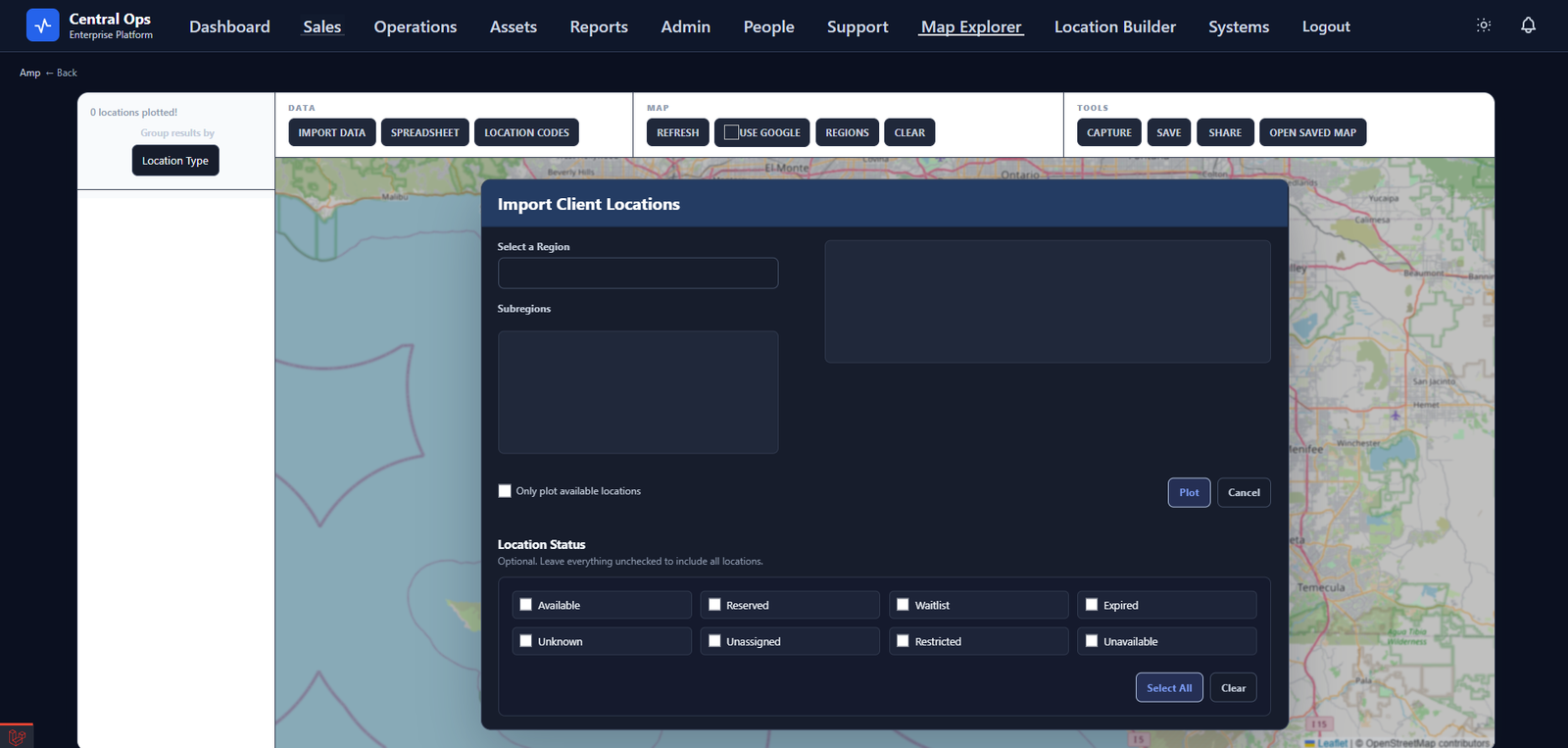This screenshot has width=1568, height=748.
Task: Select All location statuses
Action: [x=1169, y=687]
